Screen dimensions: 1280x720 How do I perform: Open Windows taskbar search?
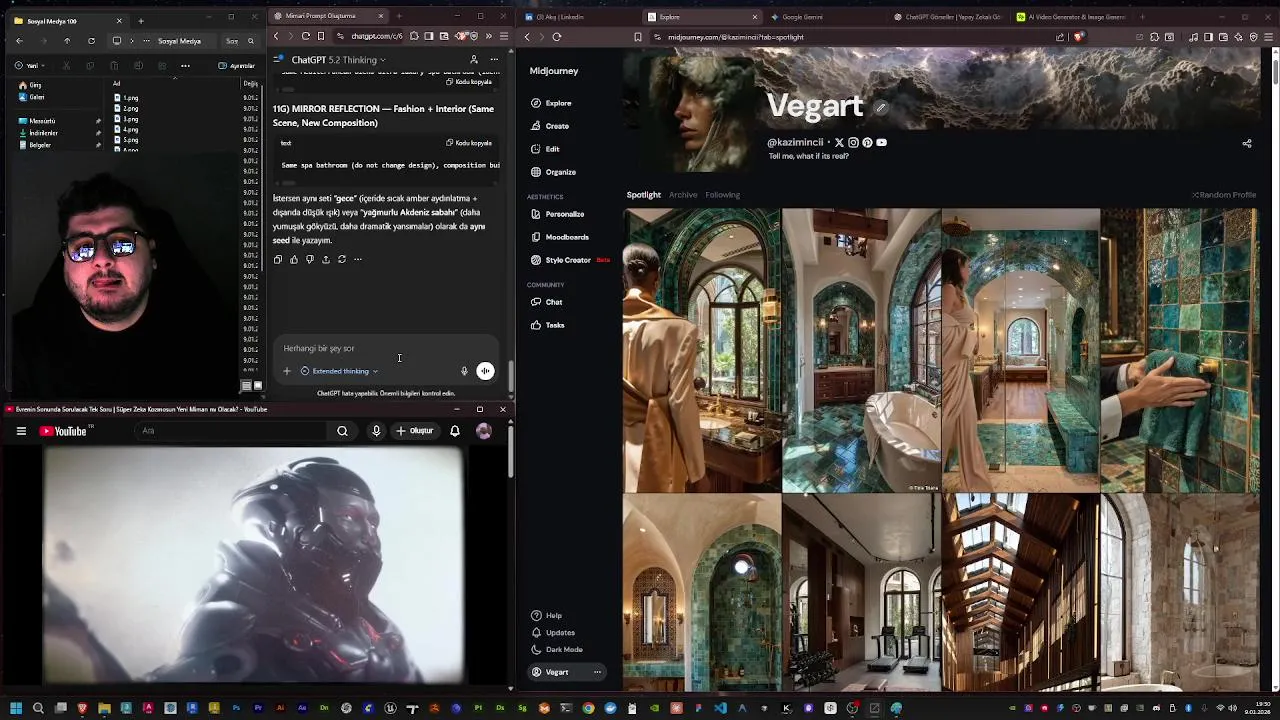point(38,709)
